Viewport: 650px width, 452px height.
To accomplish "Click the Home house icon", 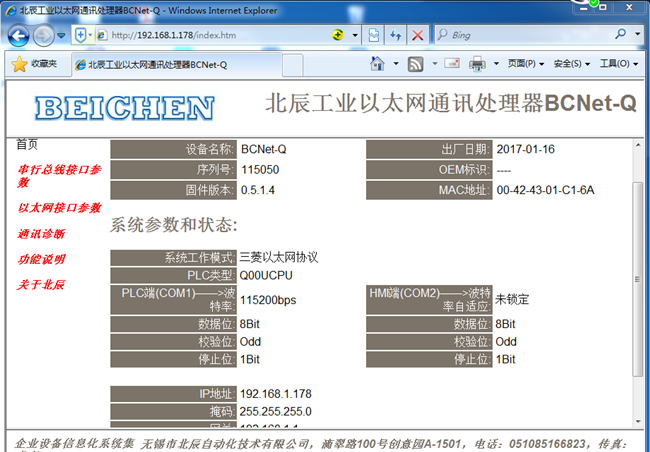I will [377, 64].
